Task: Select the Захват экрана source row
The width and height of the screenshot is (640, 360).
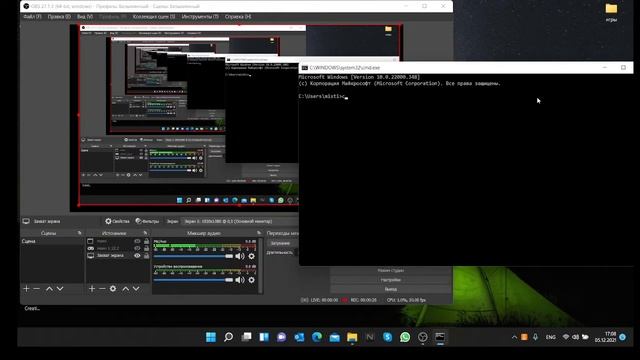Action: click(118, 256)
